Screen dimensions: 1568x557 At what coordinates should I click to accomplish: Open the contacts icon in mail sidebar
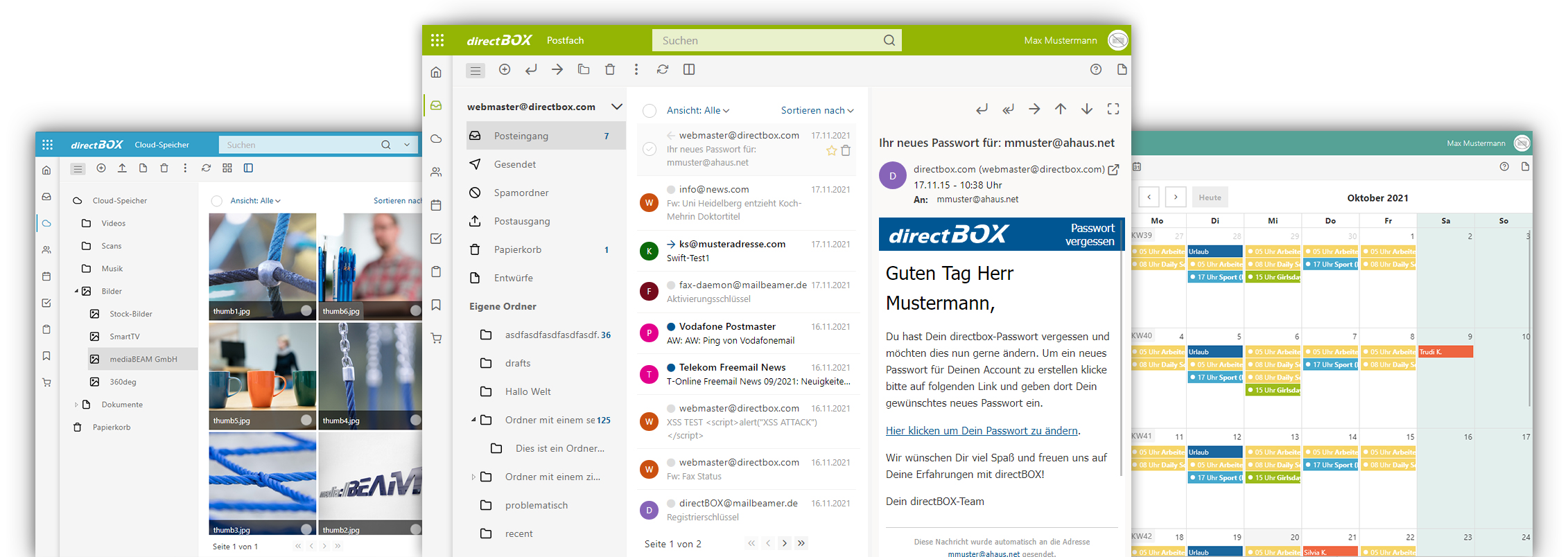coord(436,172)
